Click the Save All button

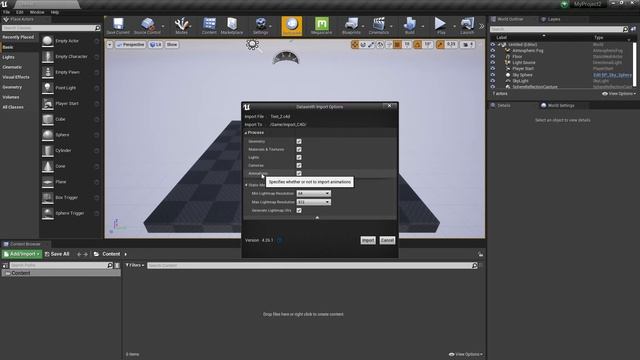point(57,254)
